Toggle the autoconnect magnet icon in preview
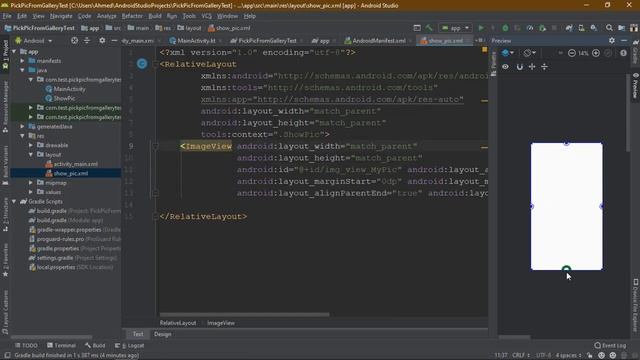640x360 pixels. click(x=520, y=67)
